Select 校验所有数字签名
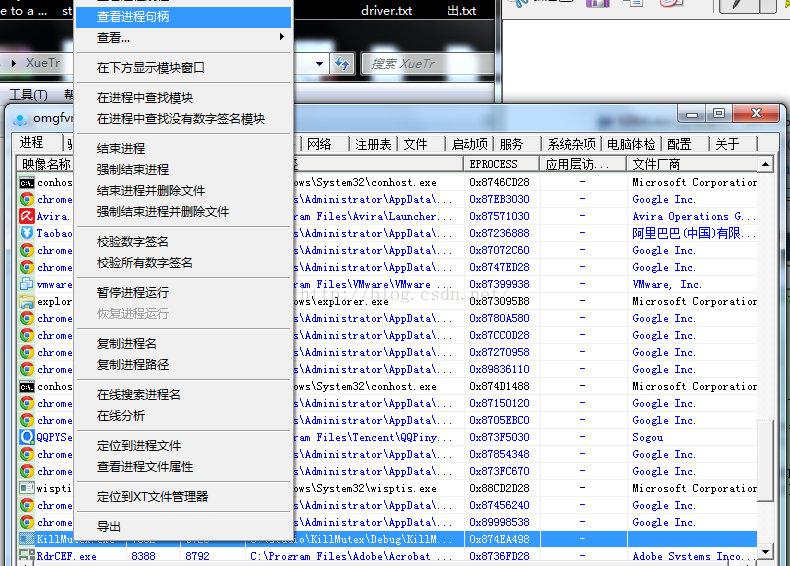790x566 pixels. 183,263
